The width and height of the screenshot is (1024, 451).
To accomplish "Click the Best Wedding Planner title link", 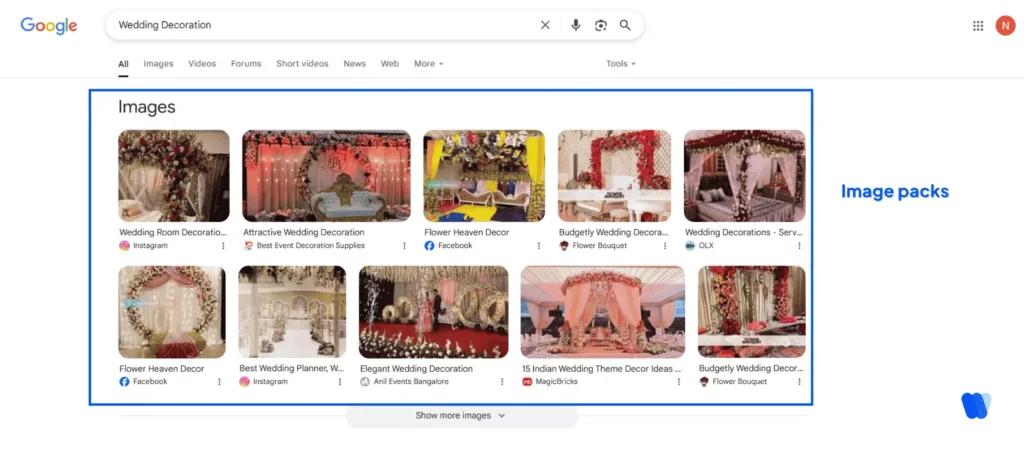I will point(291,369).
